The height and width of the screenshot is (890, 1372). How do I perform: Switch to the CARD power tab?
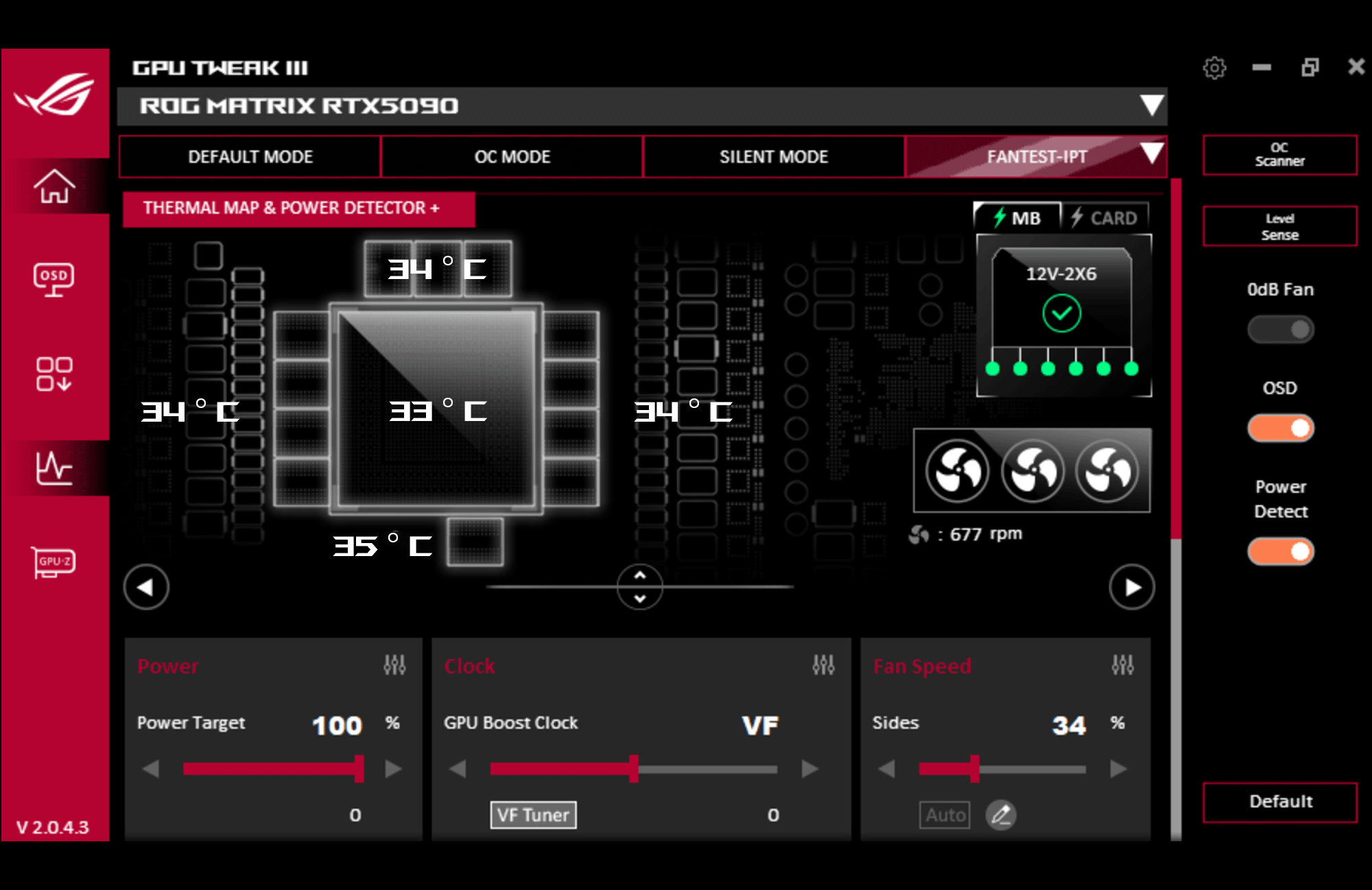click(x=1106, y=217)
